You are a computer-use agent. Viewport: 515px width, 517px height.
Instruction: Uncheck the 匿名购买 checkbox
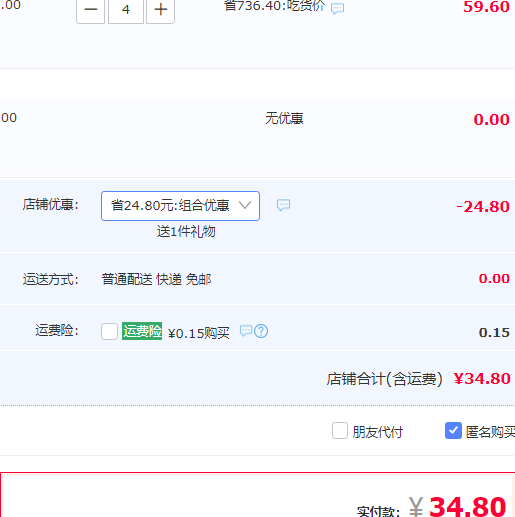(x=453, y=431)
